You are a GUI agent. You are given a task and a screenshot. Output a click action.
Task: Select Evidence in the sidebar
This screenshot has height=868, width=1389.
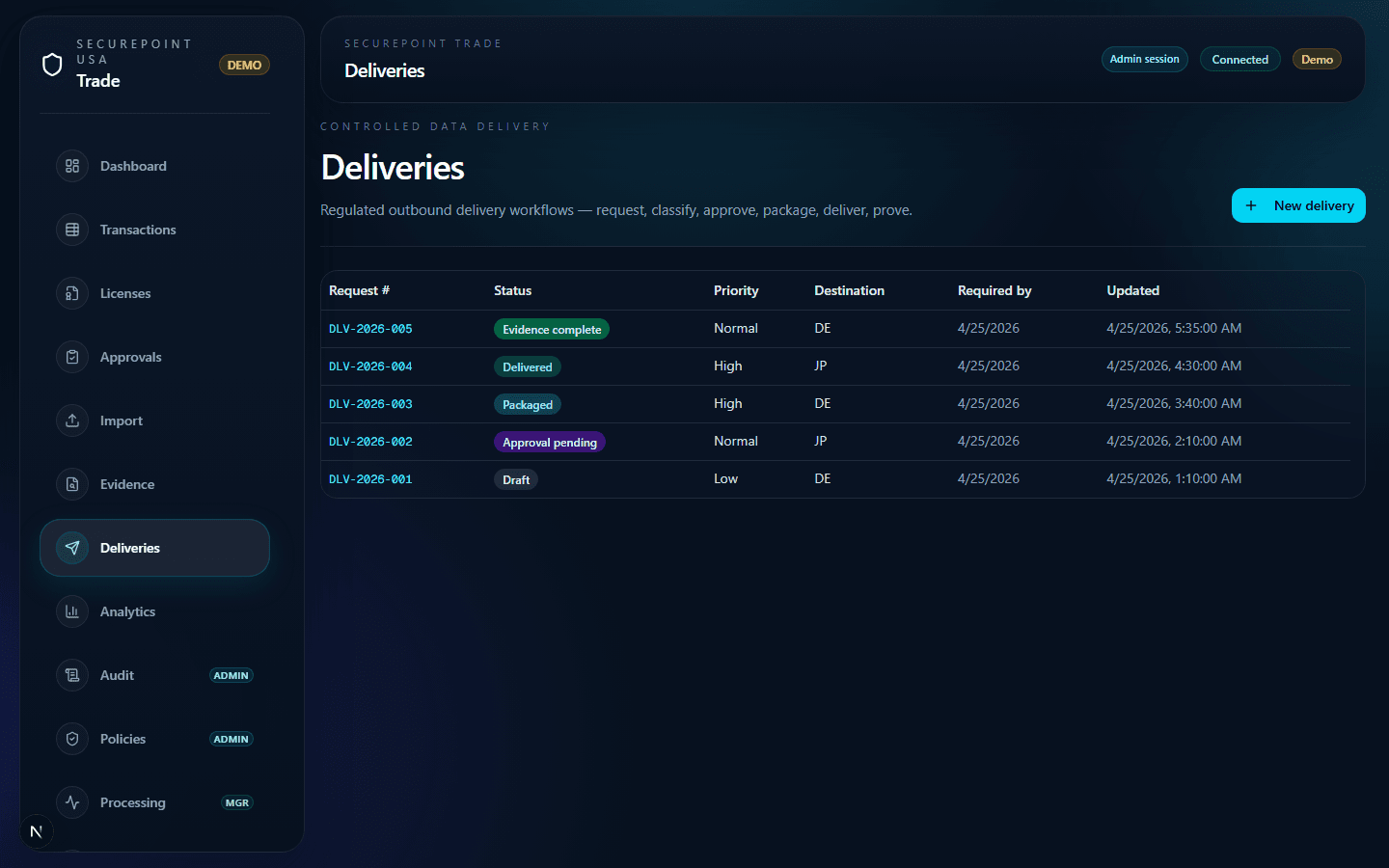[154, 484]
